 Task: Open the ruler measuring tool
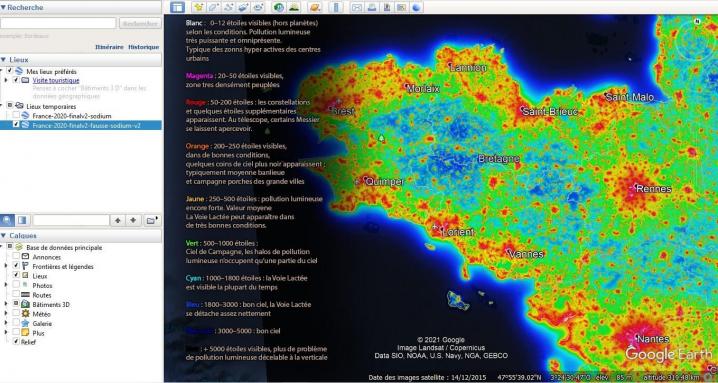click(336, 7)
